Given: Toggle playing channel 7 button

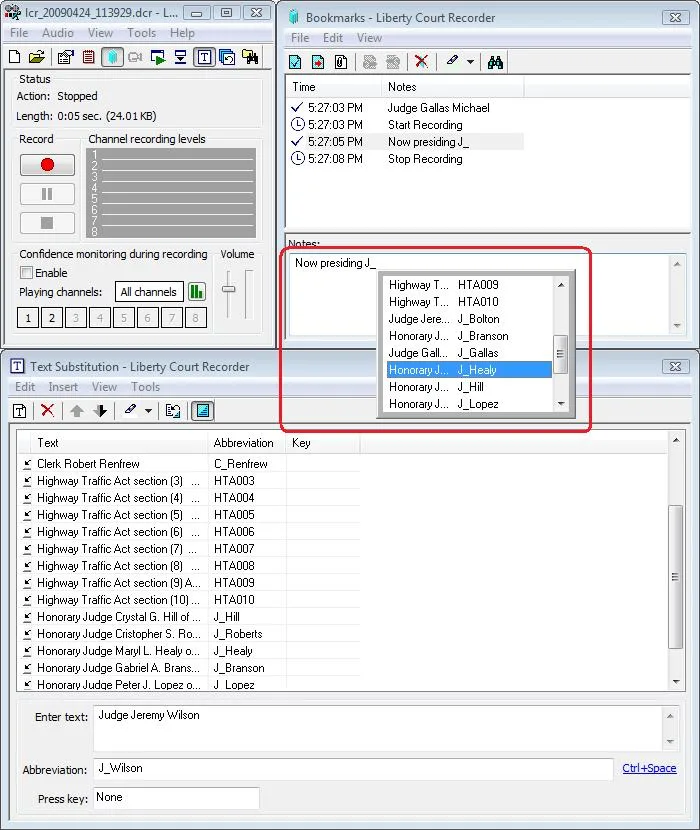Looking at the screenshot, I should point(172,318).
